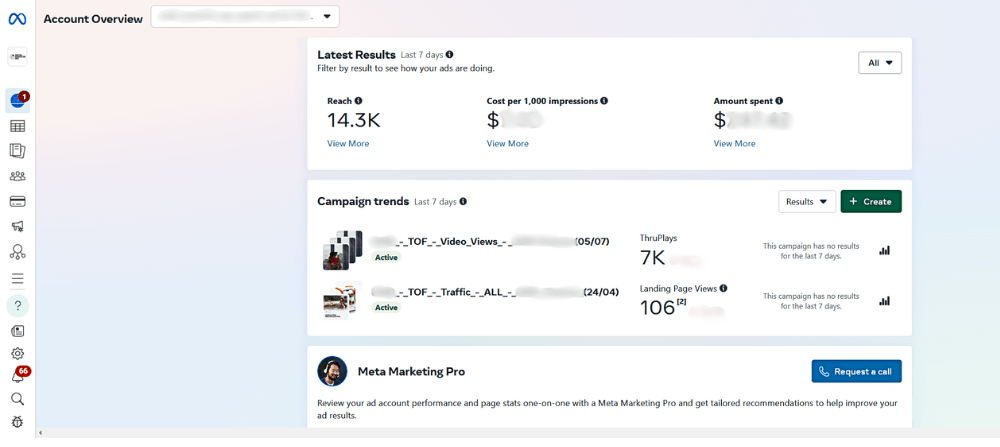
Task: Click info icon beside Cost per 1,000 impressions
Action: (x=604, y=101)
